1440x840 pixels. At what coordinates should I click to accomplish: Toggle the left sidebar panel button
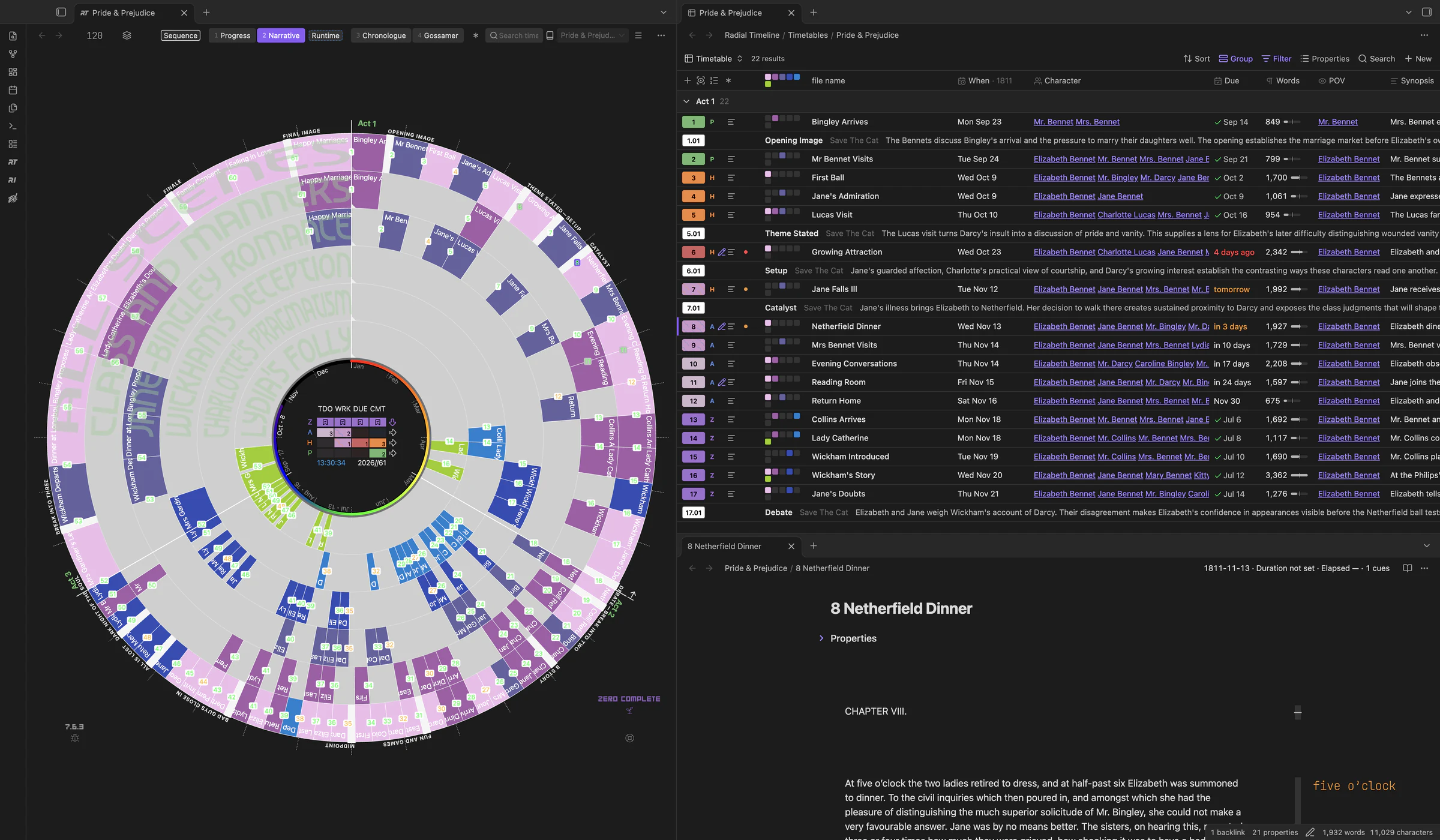coord(61,12)
